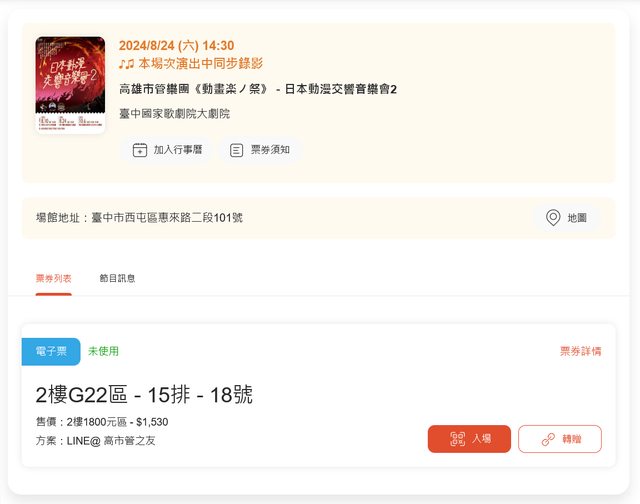
Task: Open the 地圖 button
Action: [x=566, y=218]
